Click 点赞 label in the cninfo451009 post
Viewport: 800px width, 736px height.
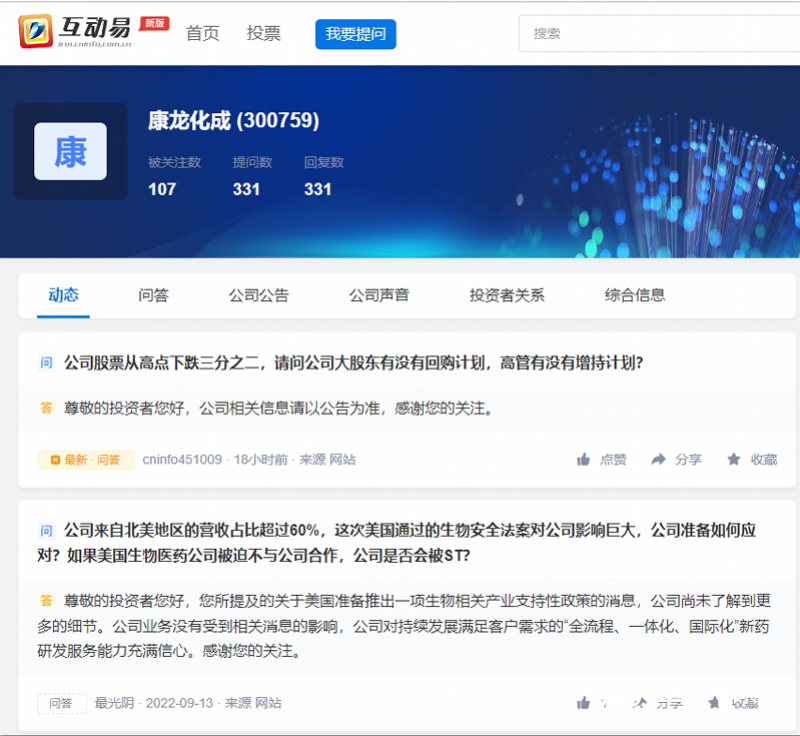(x=613, y=460)
